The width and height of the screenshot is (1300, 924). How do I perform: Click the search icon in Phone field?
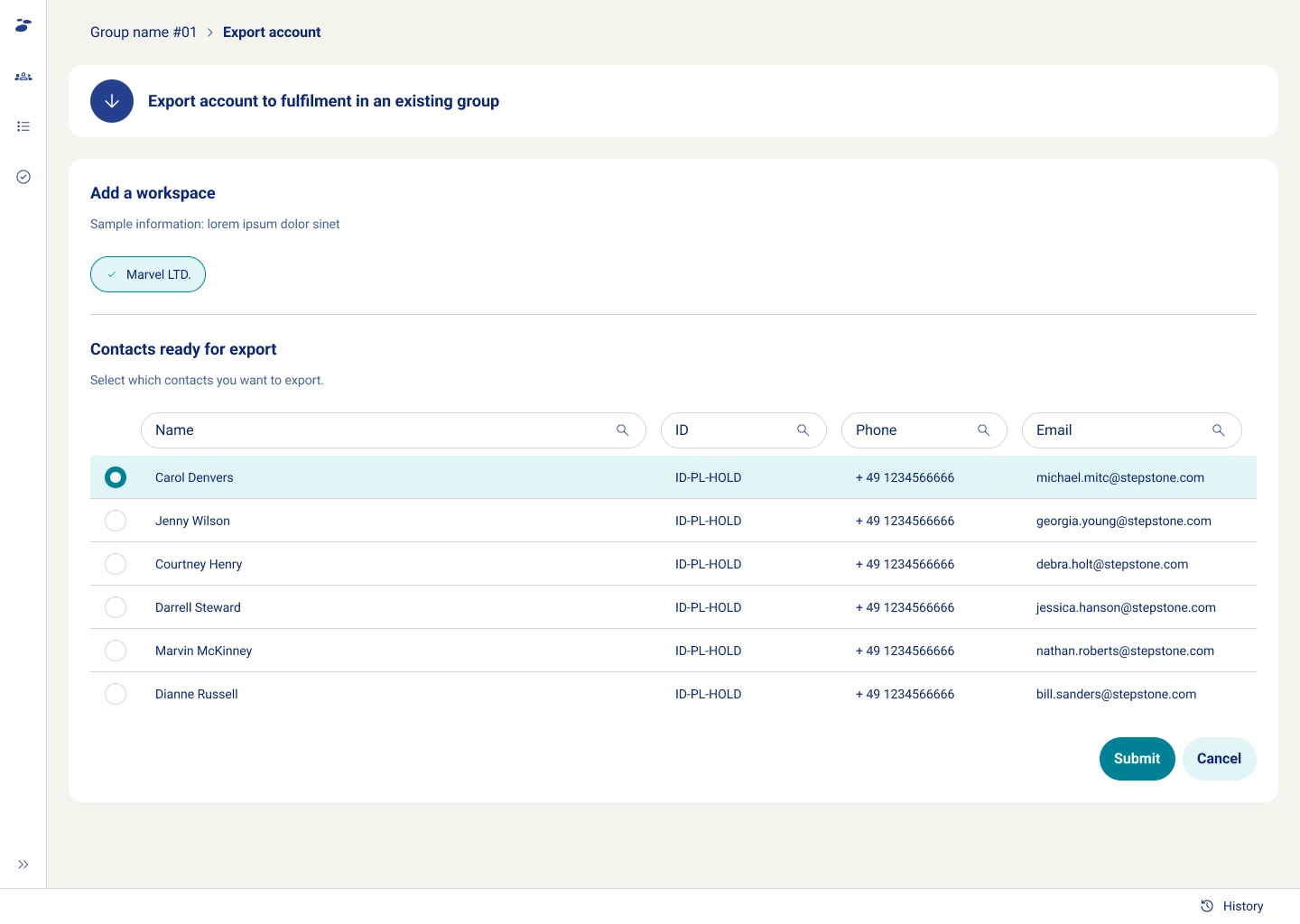pyautogui.click(x=983, y=430)
